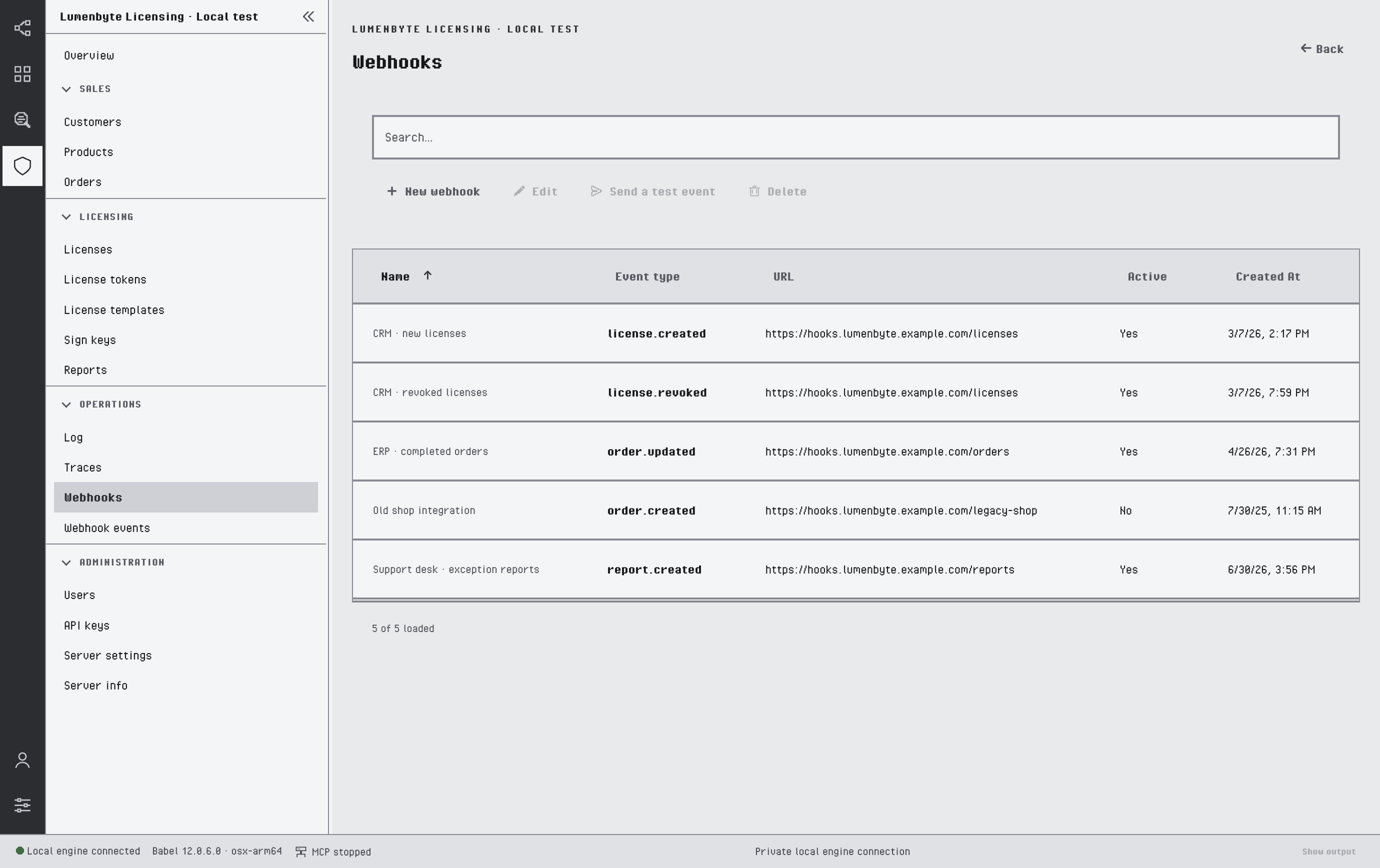Click Show output in status bar
Viewport: 1380px width, 868px height.
(1328, 852)
